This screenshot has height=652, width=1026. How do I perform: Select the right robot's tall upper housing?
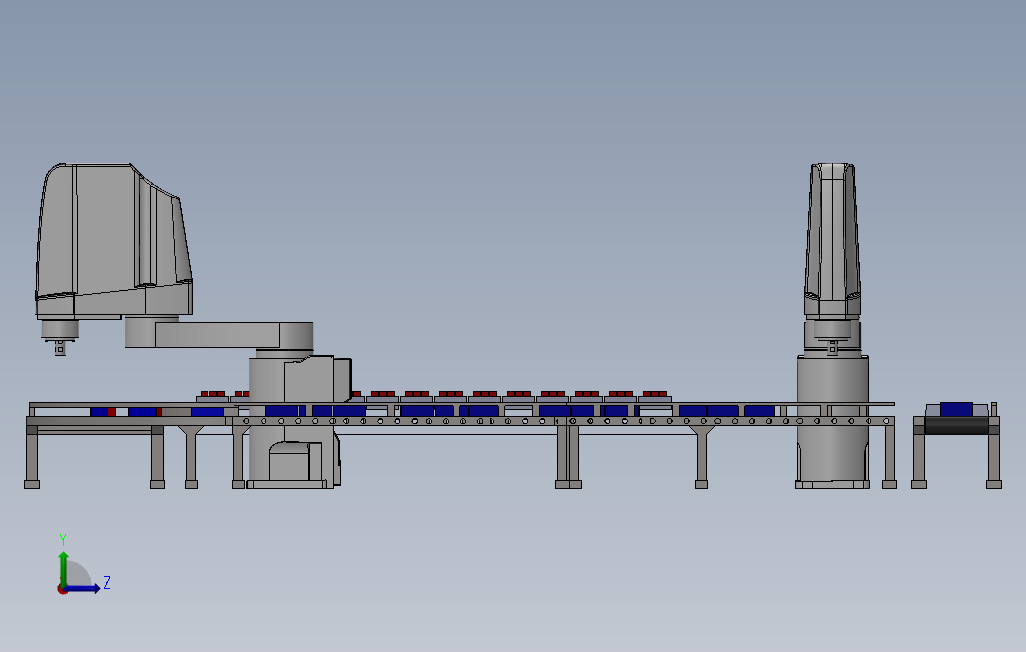832,239
